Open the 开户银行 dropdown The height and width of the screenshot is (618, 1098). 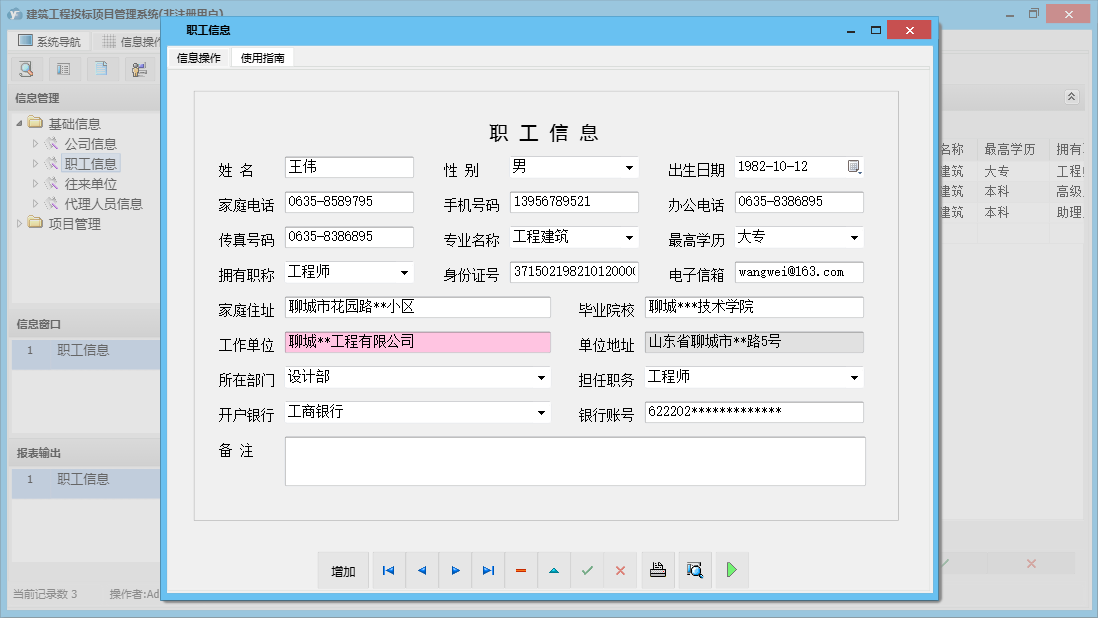click(541, 412)
